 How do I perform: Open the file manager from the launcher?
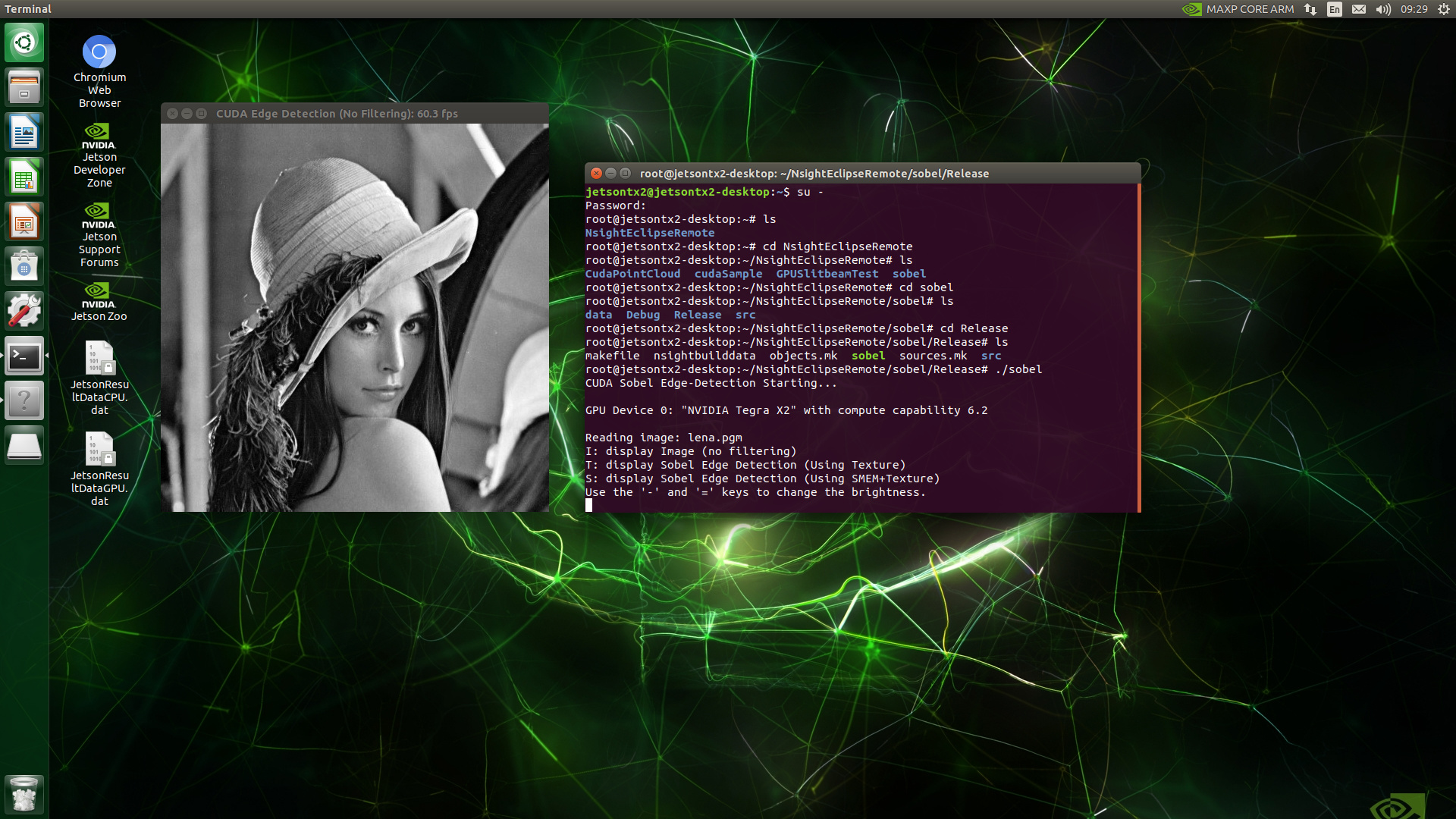click(24, 86)
